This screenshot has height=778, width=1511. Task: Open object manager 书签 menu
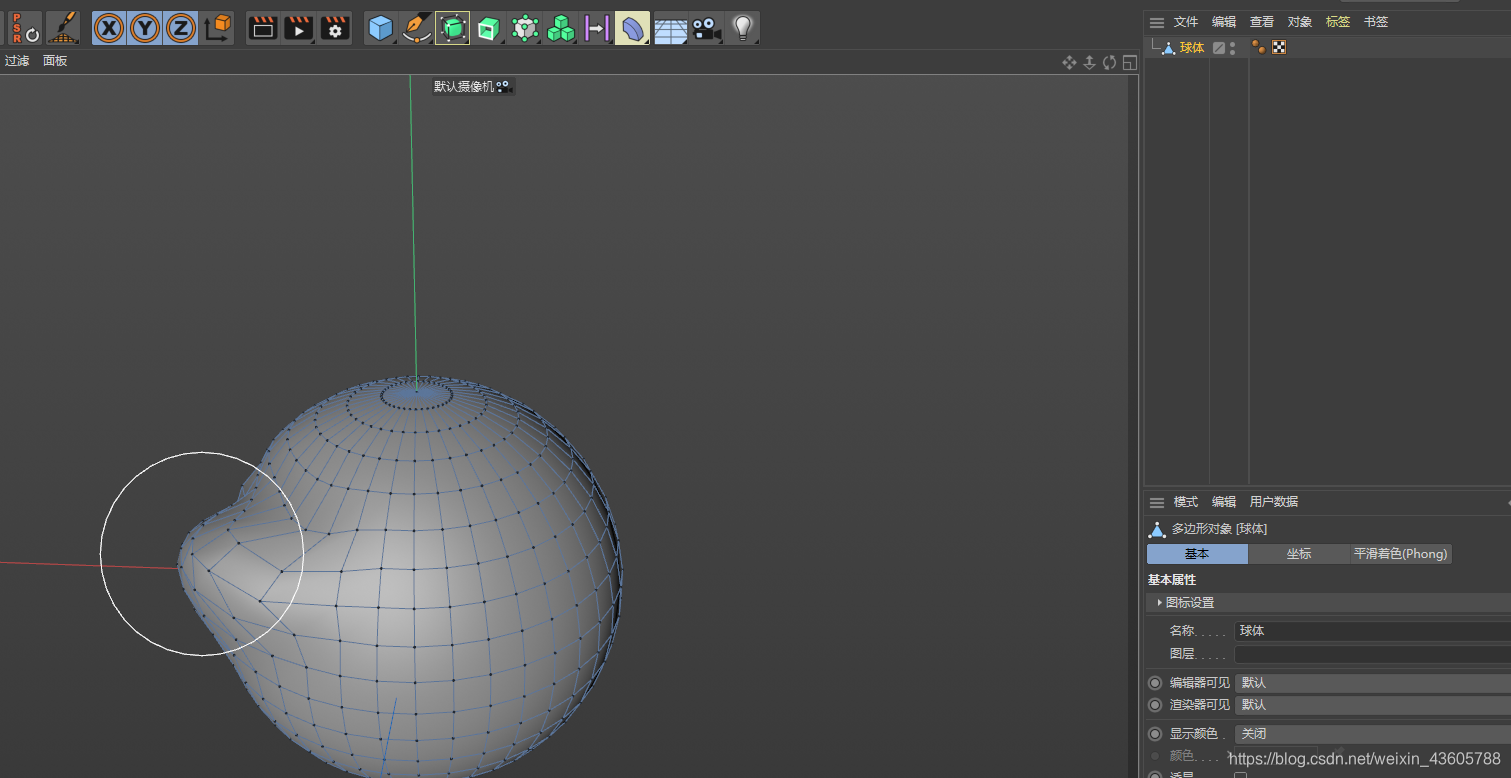(1376, 22)
